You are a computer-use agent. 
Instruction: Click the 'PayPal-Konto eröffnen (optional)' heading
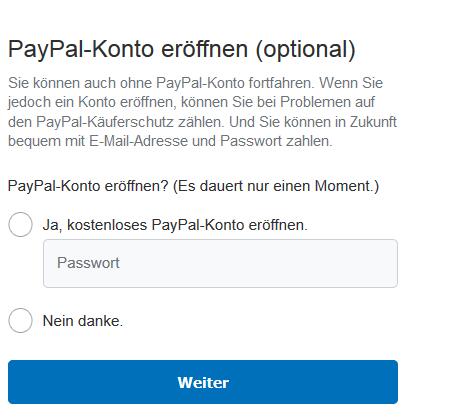182,50
